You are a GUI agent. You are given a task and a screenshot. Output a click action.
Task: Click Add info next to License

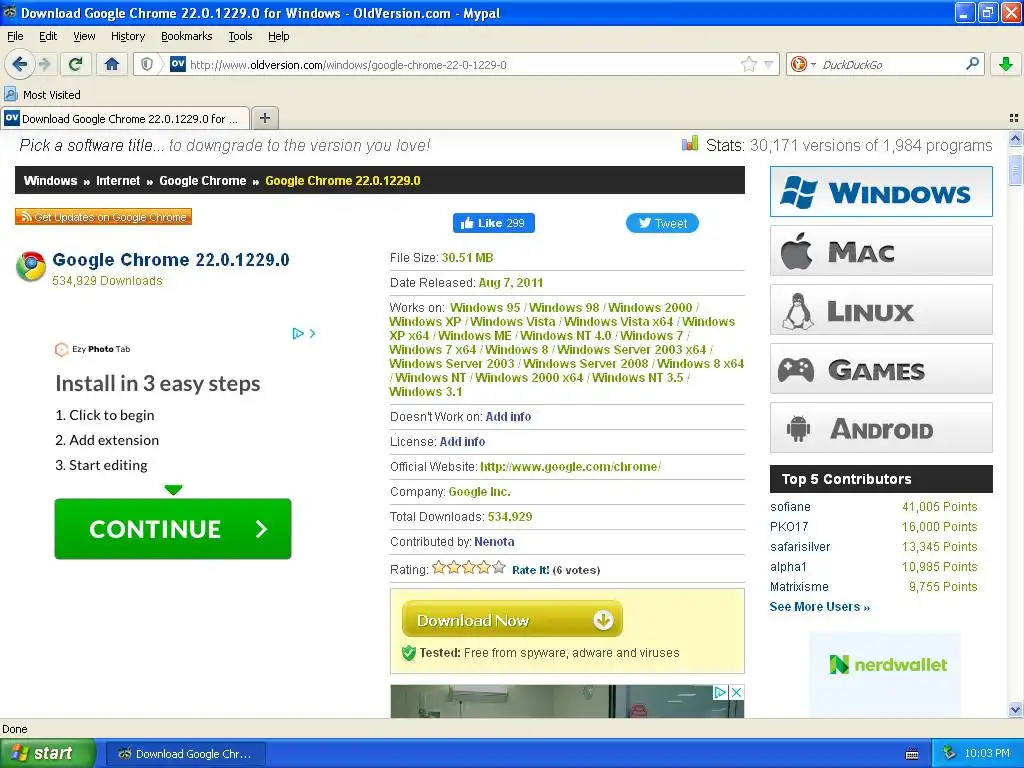click(x=462, y=442)
